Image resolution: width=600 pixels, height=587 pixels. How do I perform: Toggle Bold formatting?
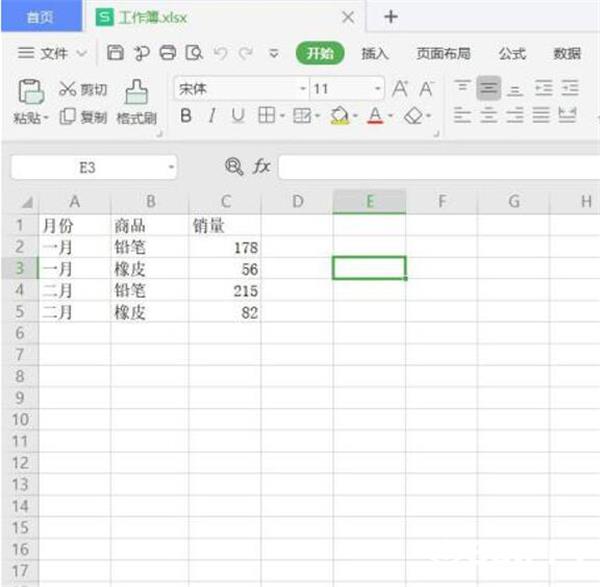click(x=186, y=115)
